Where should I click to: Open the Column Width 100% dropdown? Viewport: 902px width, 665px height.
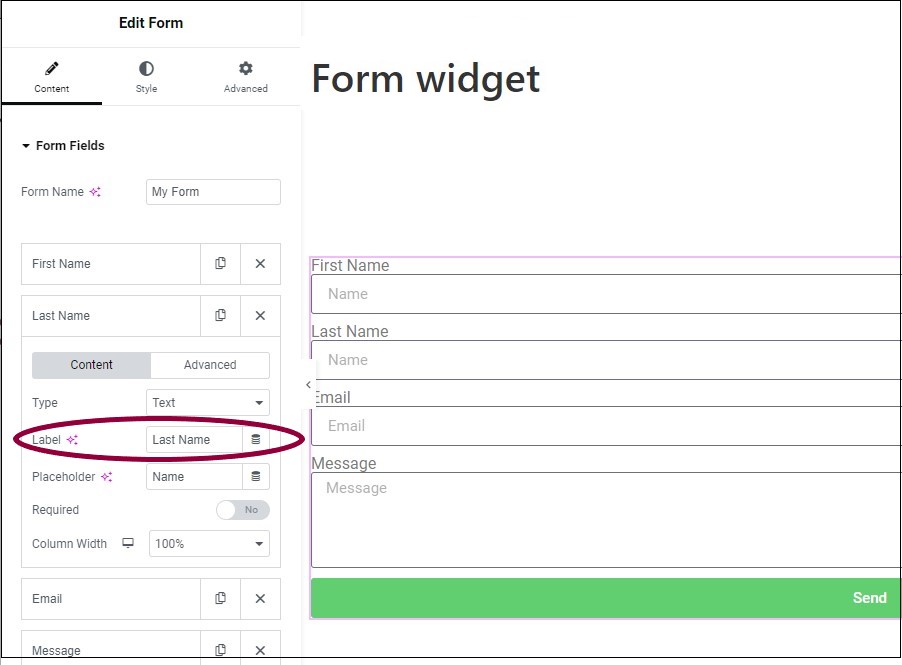pos(209,543)
